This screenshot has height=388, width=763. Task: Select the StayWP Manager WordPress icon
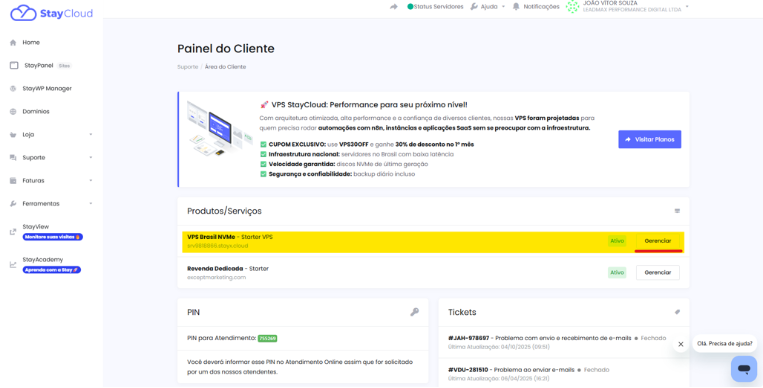(x=13, y=89)
